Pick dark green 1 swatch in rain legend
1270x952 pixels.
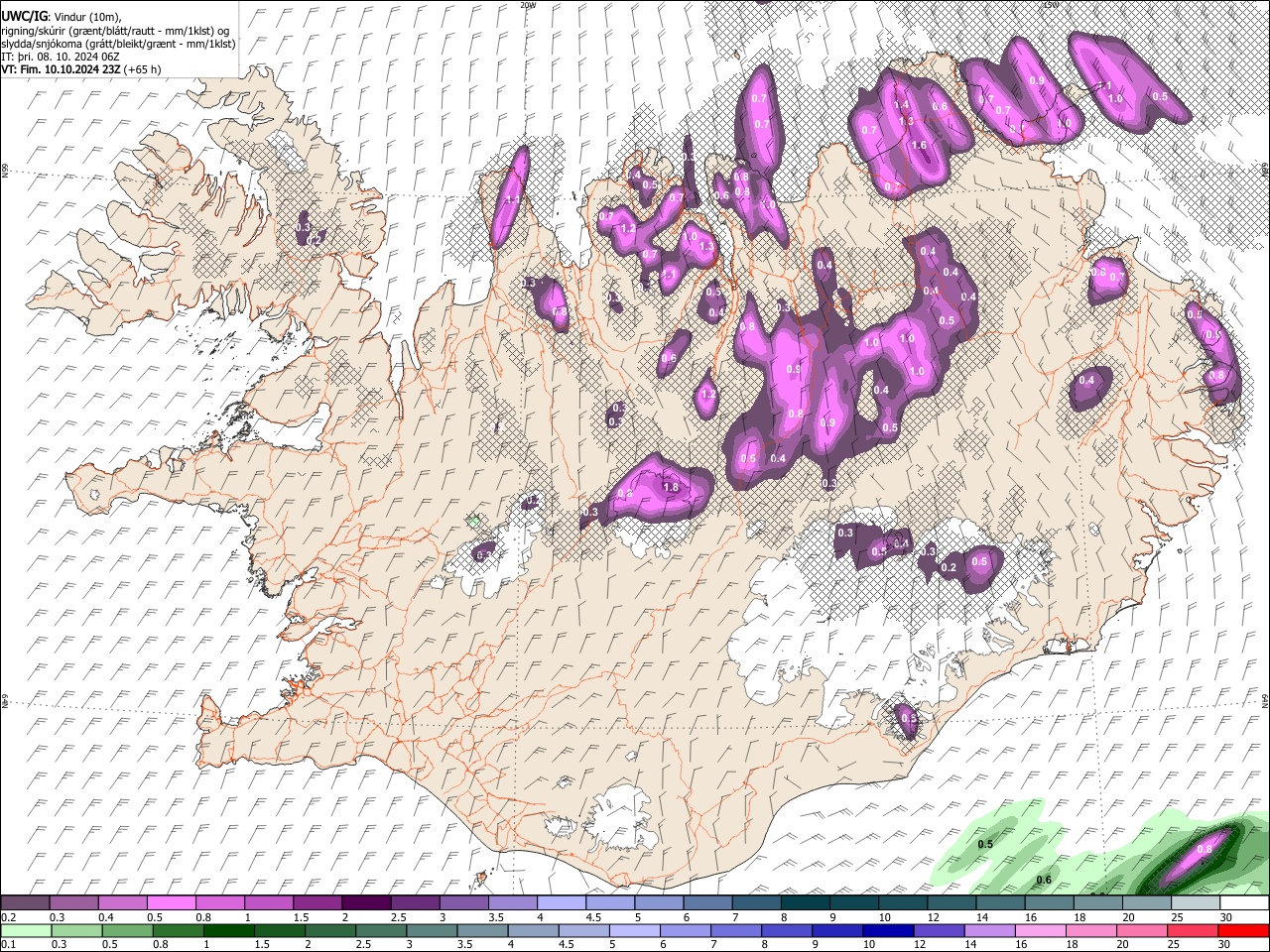[x=228, y=930]
